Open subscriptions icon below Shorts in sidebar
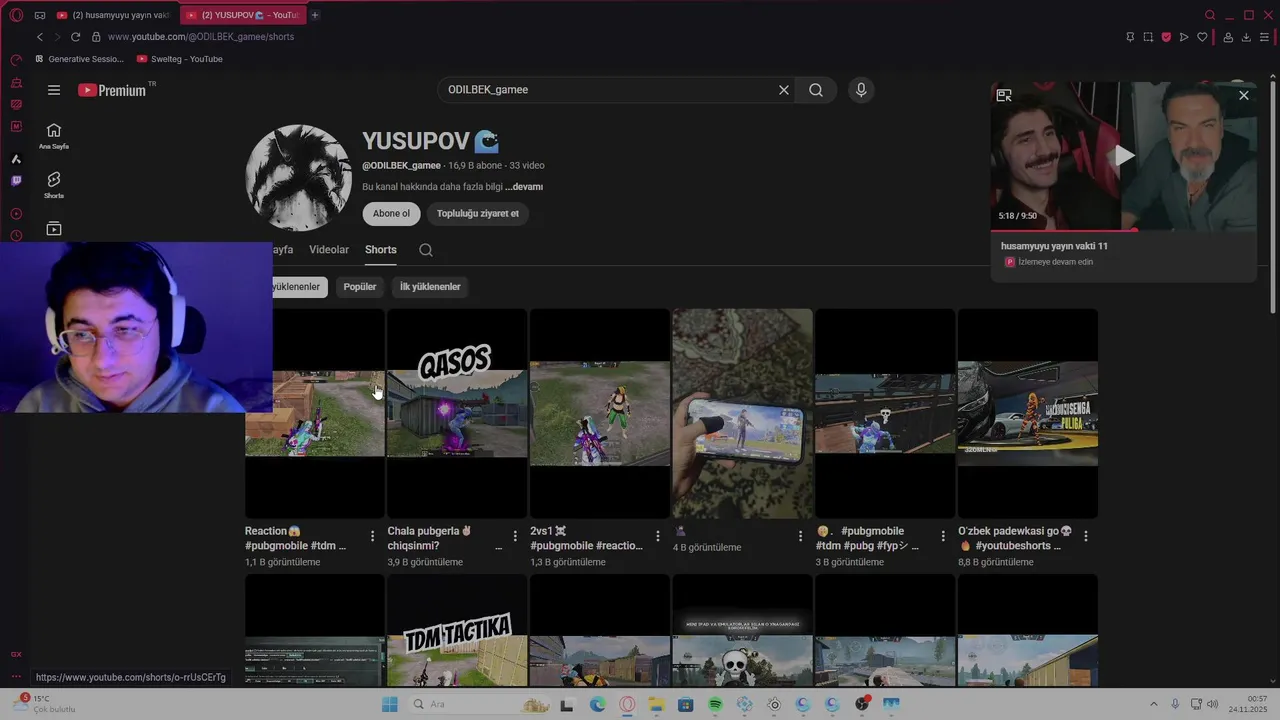The width and height of the screenshot is (1280, 720). pos(54,229)
